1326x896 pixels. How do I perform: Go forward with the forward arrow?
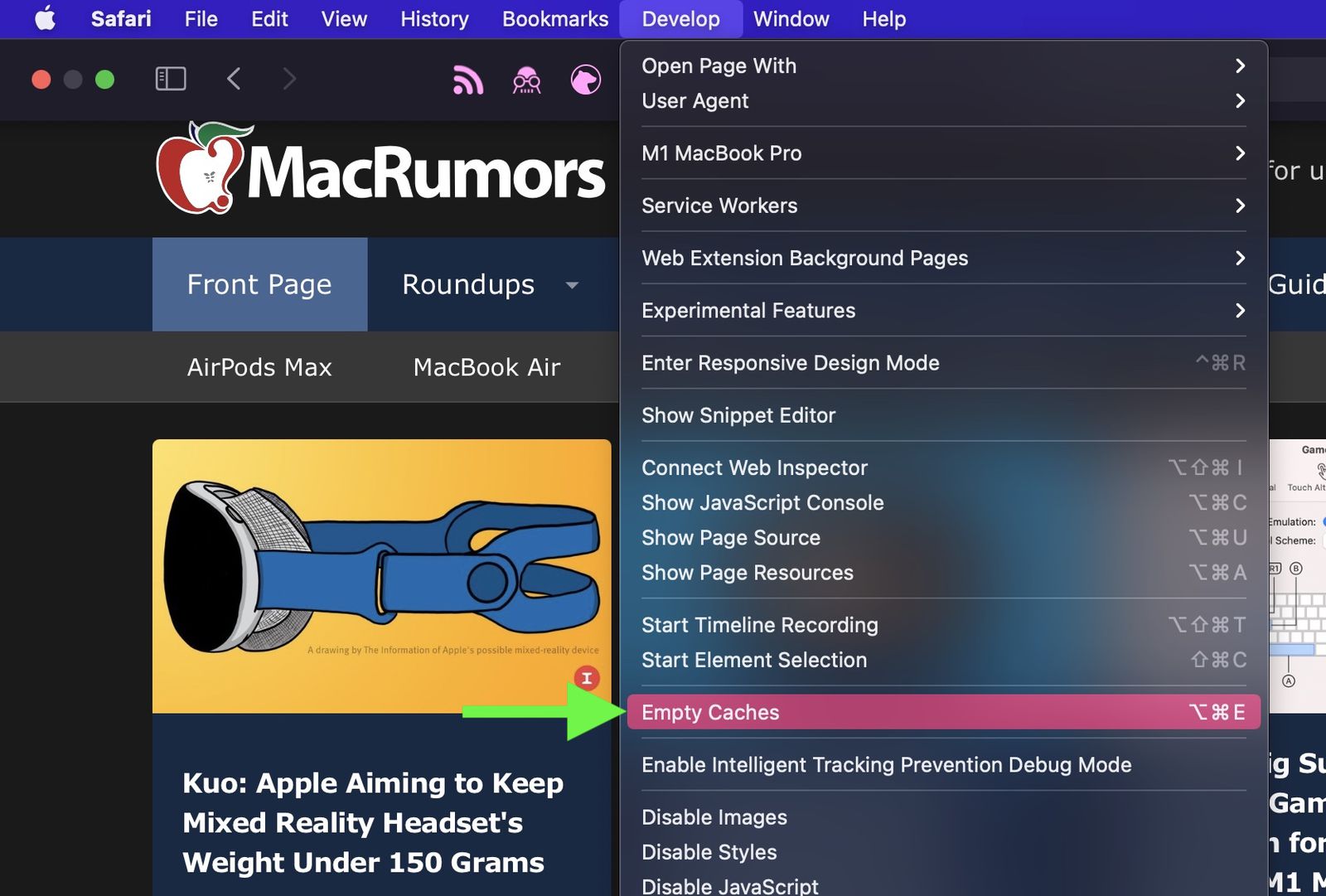point(288,79)
